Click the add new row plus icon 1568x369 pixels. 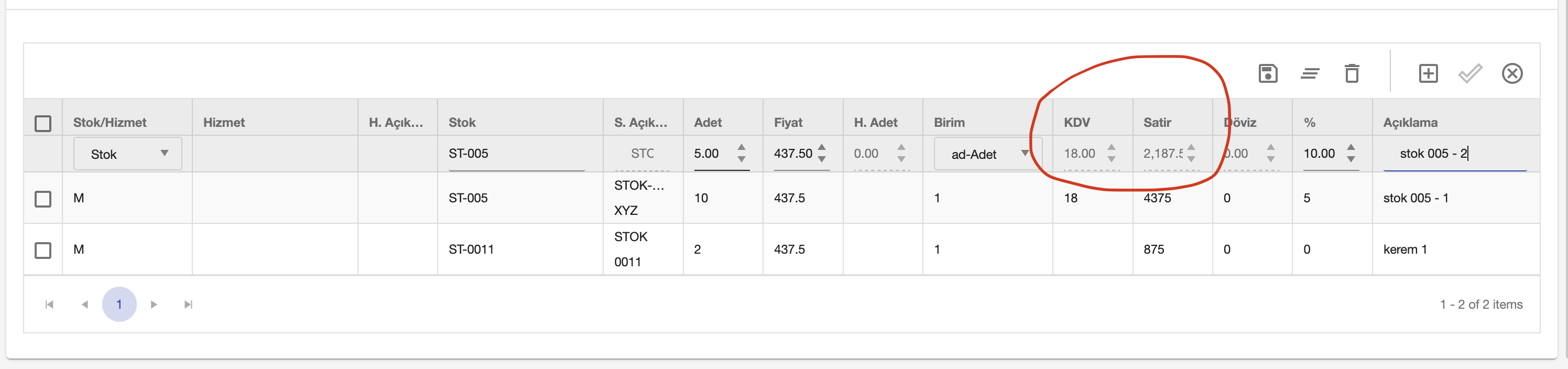click(x=1428, y=74)
